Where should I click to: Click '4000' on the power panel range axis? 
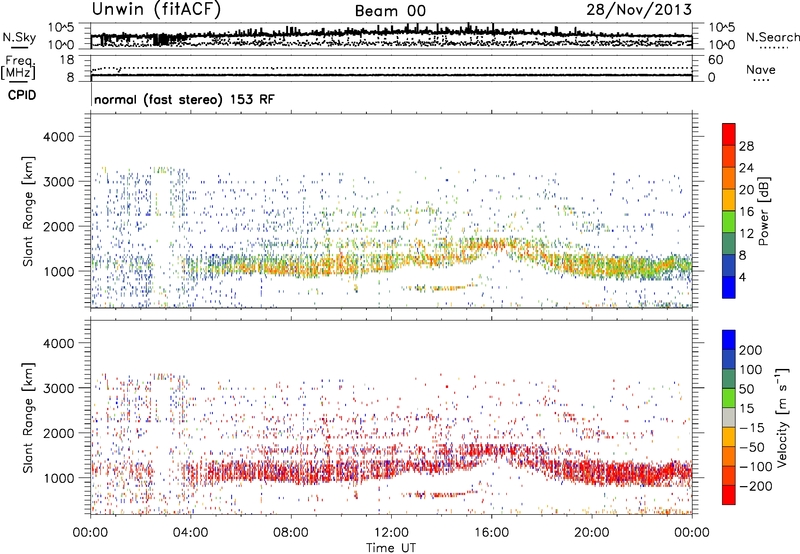tap(58, 137)
